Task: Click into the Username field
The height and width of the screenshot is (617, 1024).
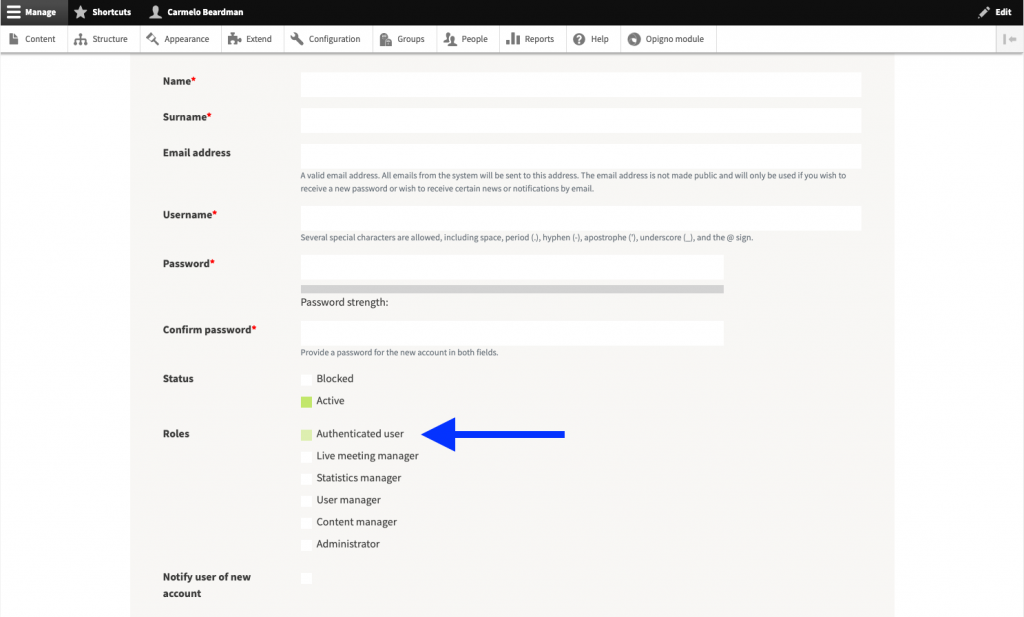Action: point(581,218)
